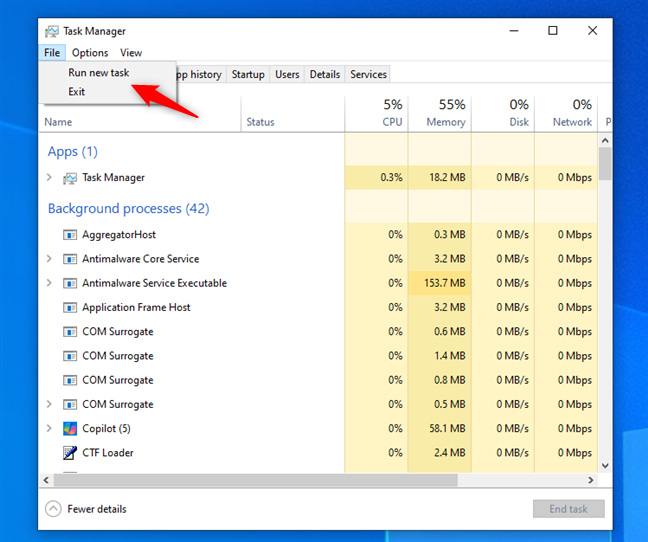Click the Antimalware Core Service icon

click(x=69, y=259)
